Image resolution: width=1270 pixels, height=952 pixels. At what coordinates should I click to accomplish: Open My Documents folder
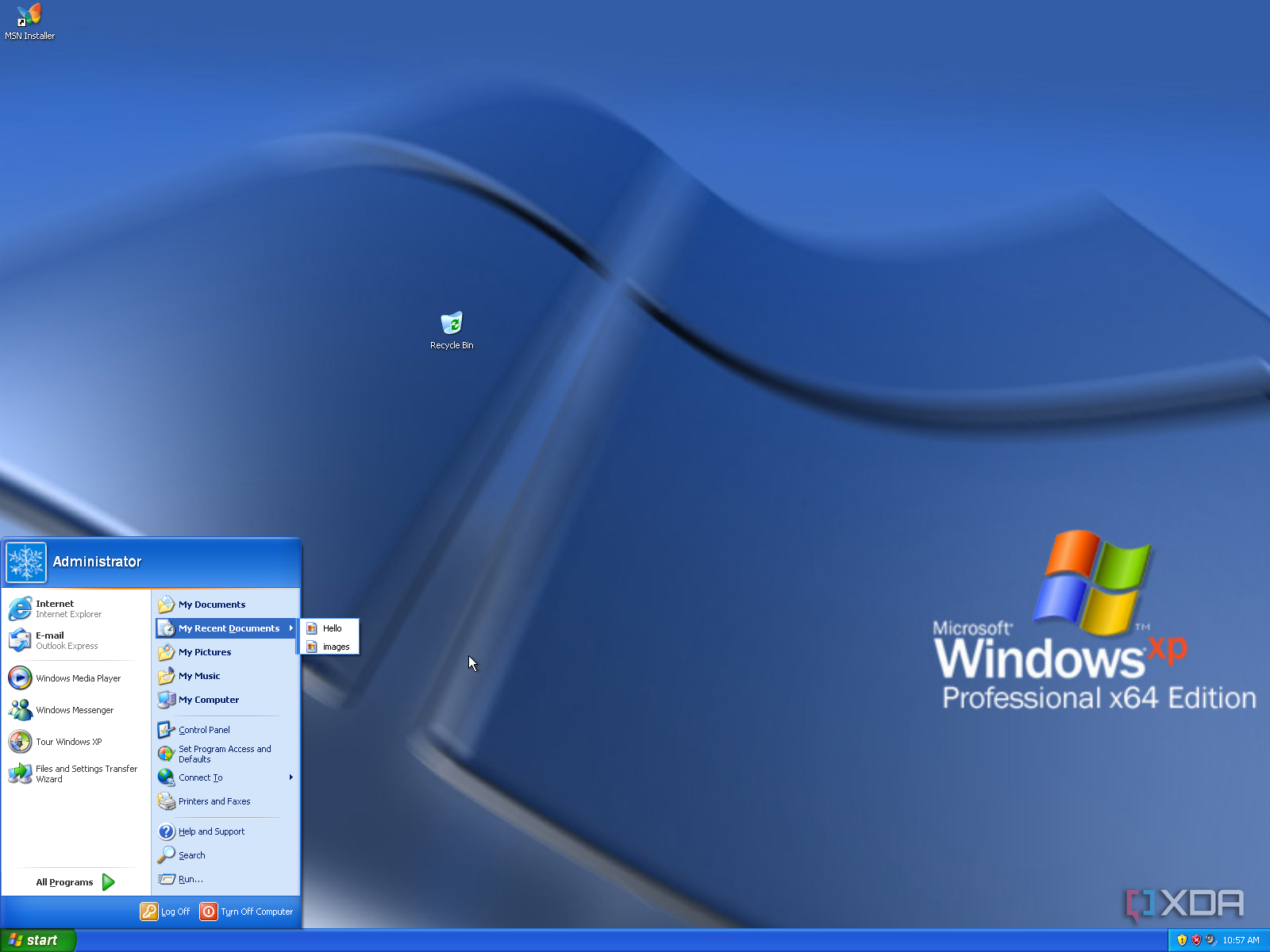click(227, 605)
